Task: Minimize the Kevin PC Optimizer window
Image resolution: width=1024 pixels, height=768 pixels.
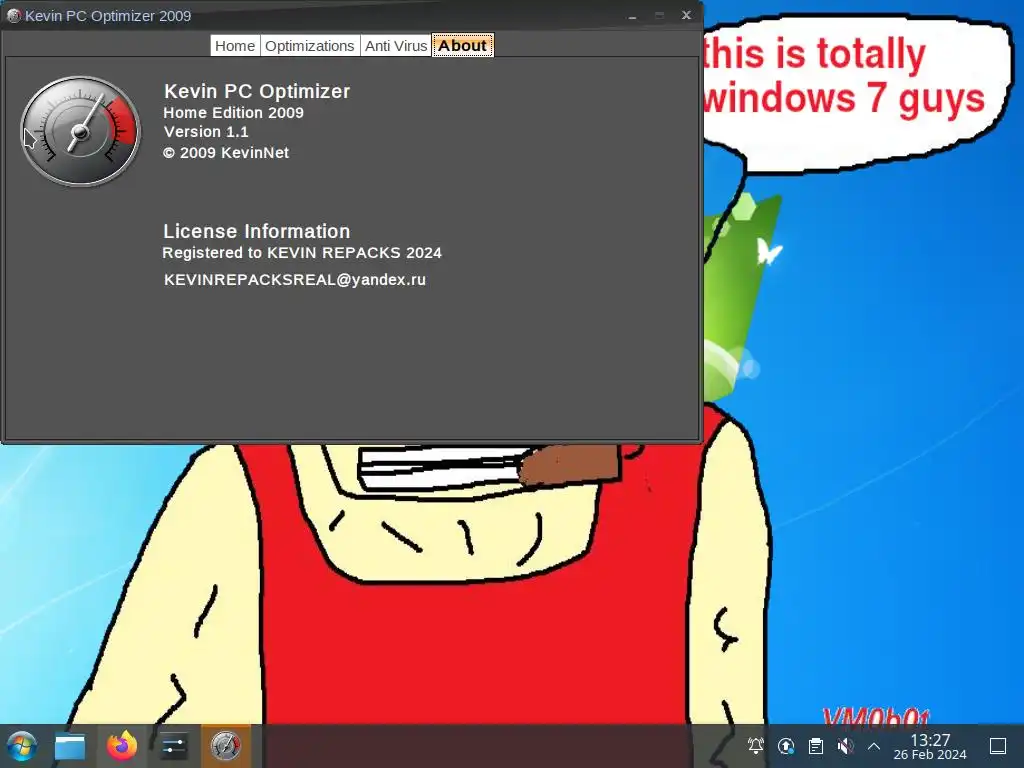Action: click(632, 16)
